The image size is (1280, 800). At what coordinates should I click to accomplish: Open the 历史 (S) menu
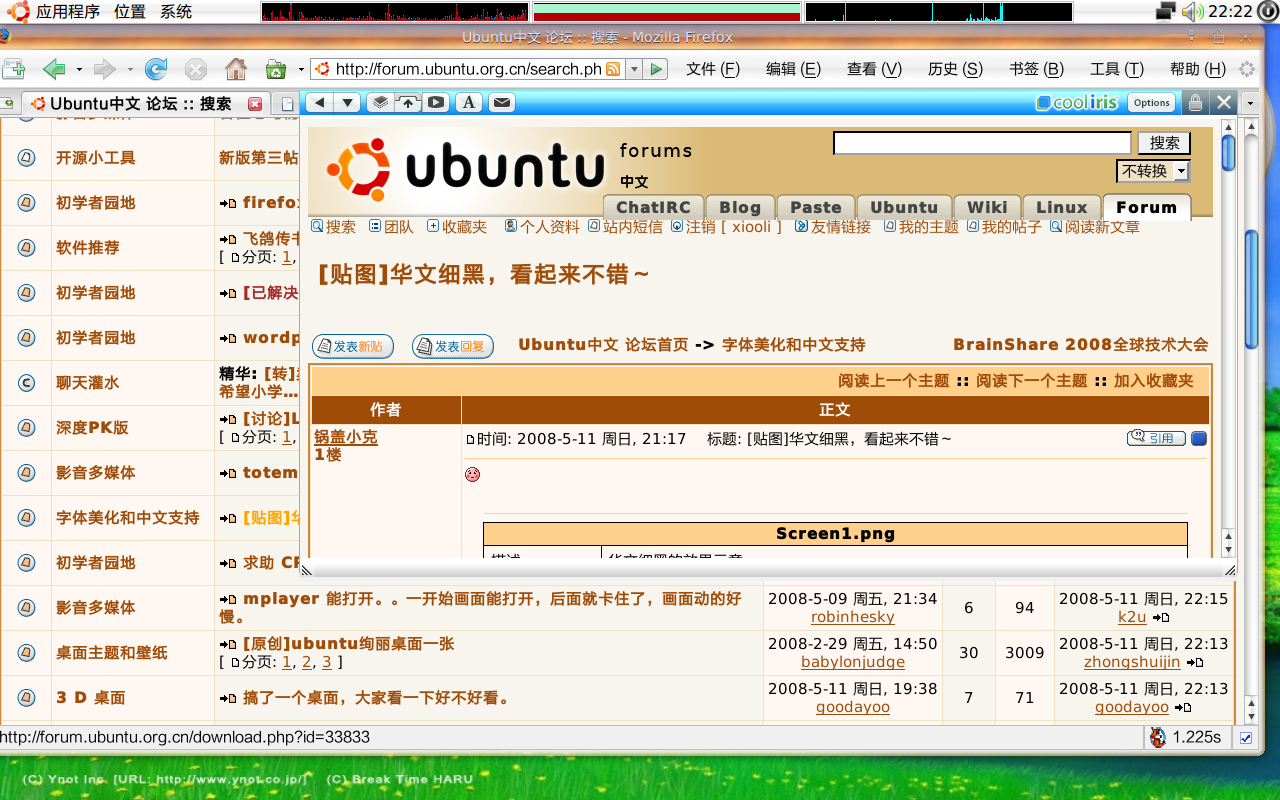tap(955, 69)
